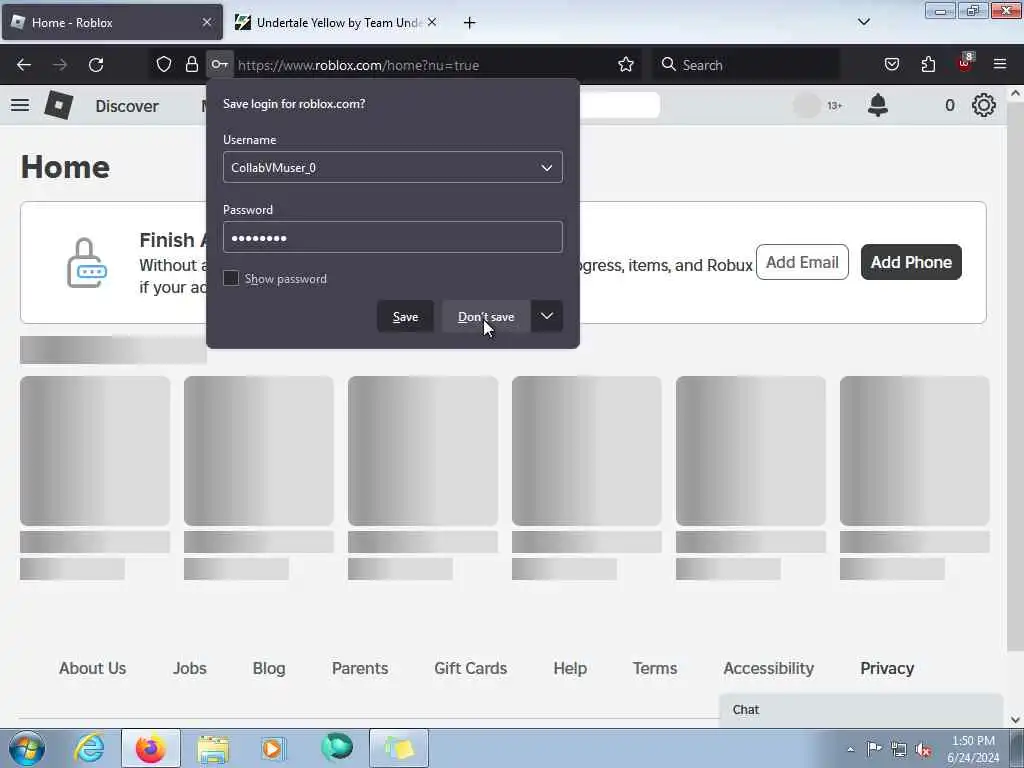Open tracking protection shield icon
Viewport: 1024px width, 768px height.
[x=164, y=64]
